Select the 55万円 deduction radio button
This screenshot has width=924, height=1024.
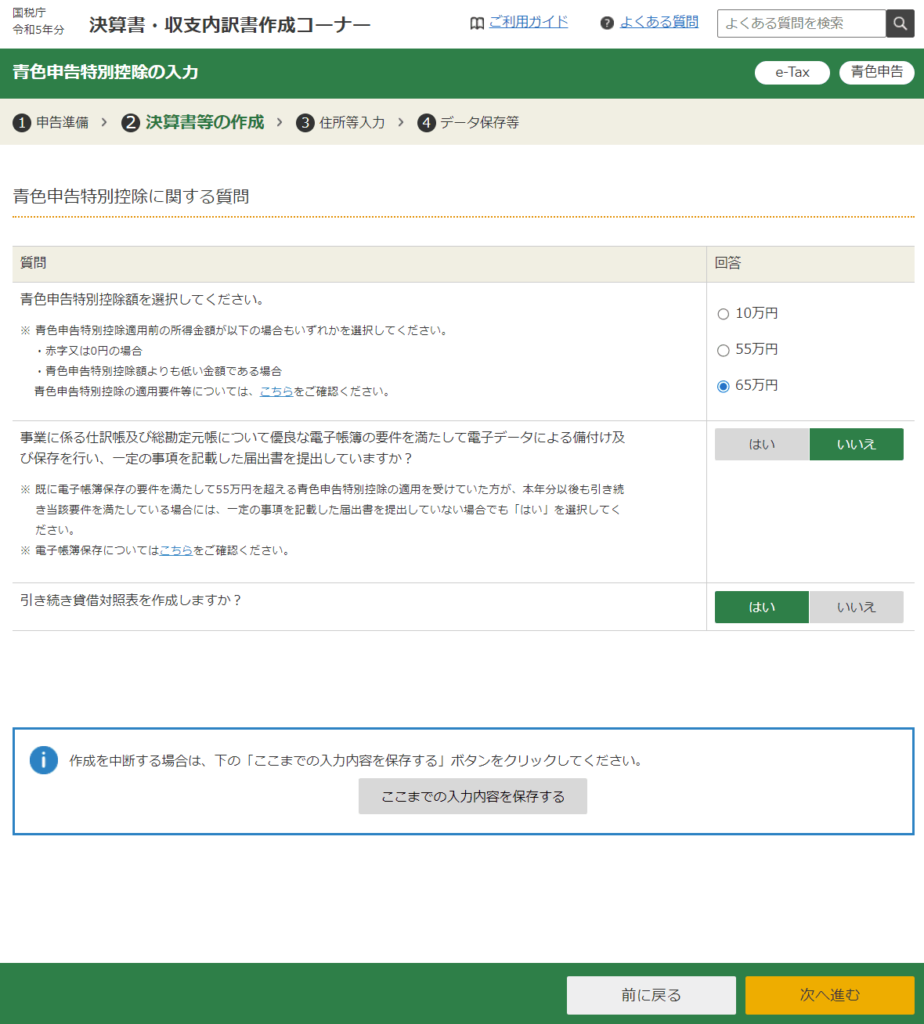coord(723,350)
